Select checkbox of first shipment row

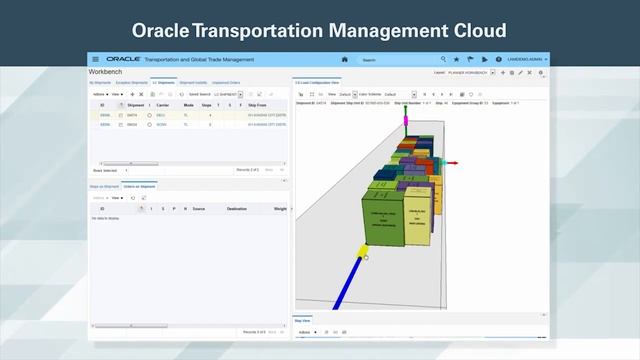[120, 116]
